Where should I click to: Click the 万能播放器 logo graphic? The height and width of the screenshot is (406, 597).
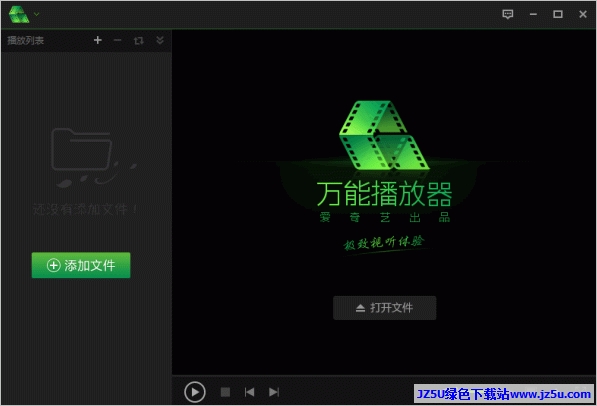(x=384, y=135)
